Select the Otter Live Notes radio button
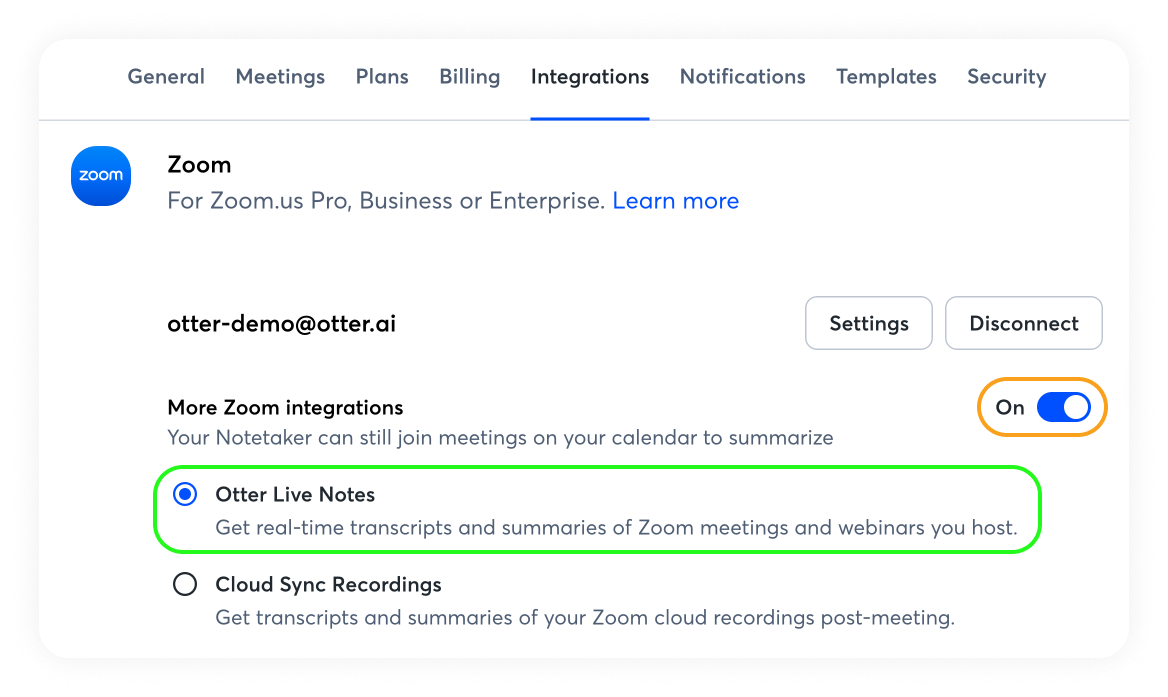Screen dimensions: 1168x697 (185, 495)
